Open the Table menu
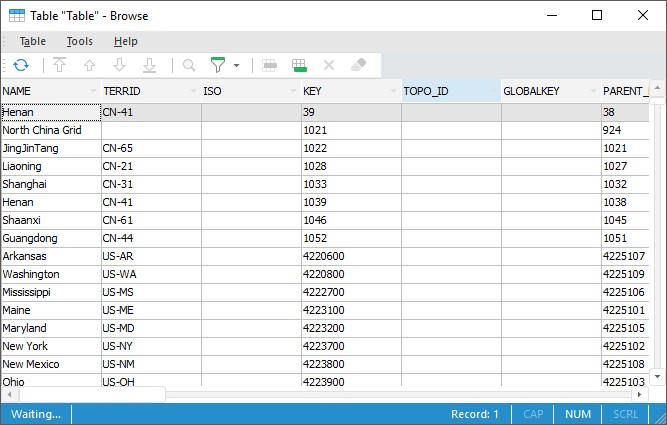The height and width of the screenshot is (425, 667). coord(33,41)
